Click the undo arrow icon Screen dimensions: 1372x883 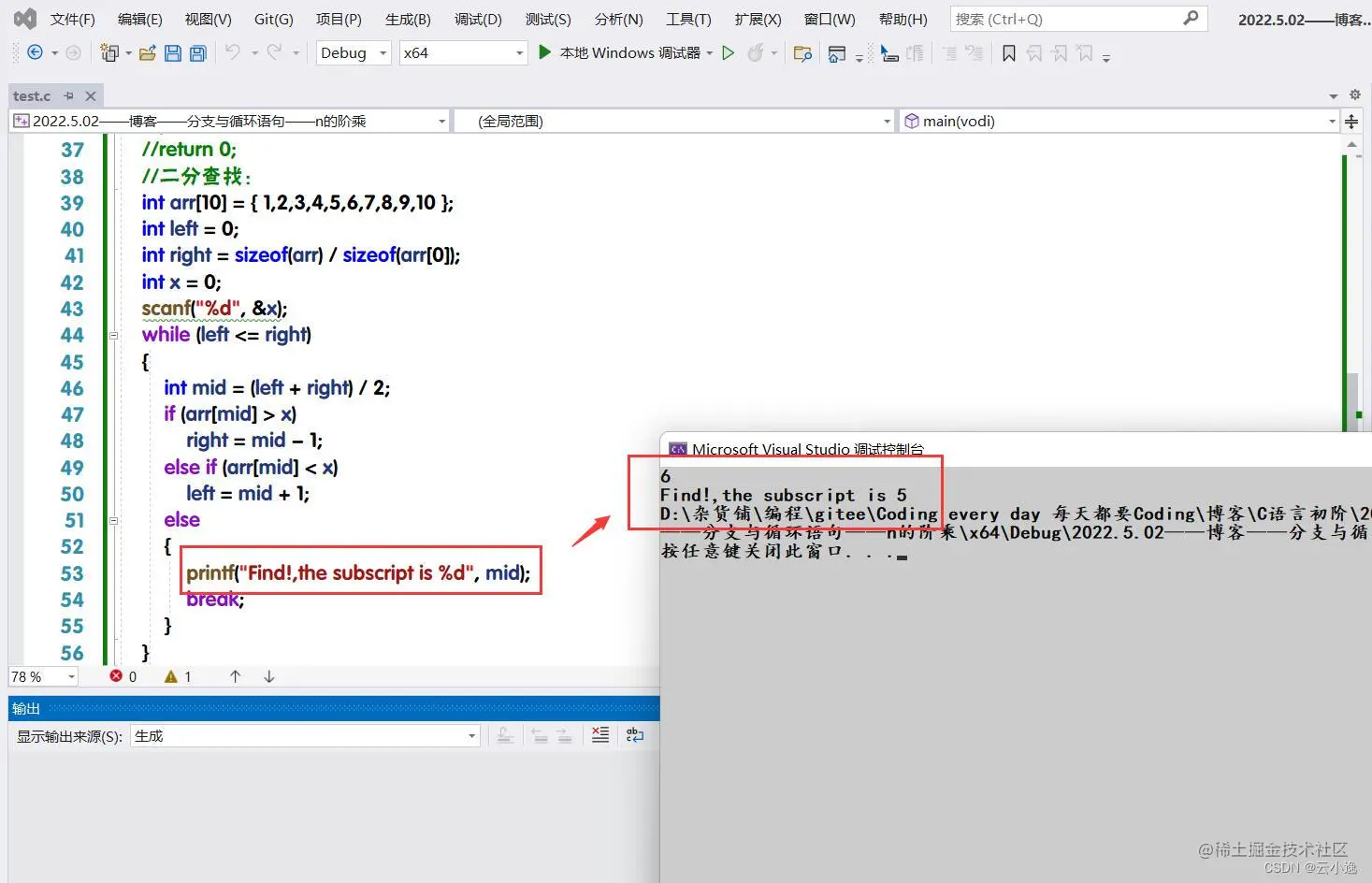pos(233,52)
